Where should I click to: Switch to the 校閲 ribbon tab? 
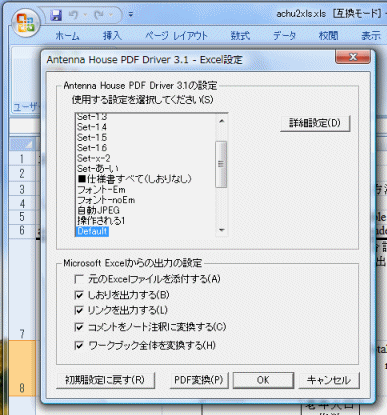328,35
